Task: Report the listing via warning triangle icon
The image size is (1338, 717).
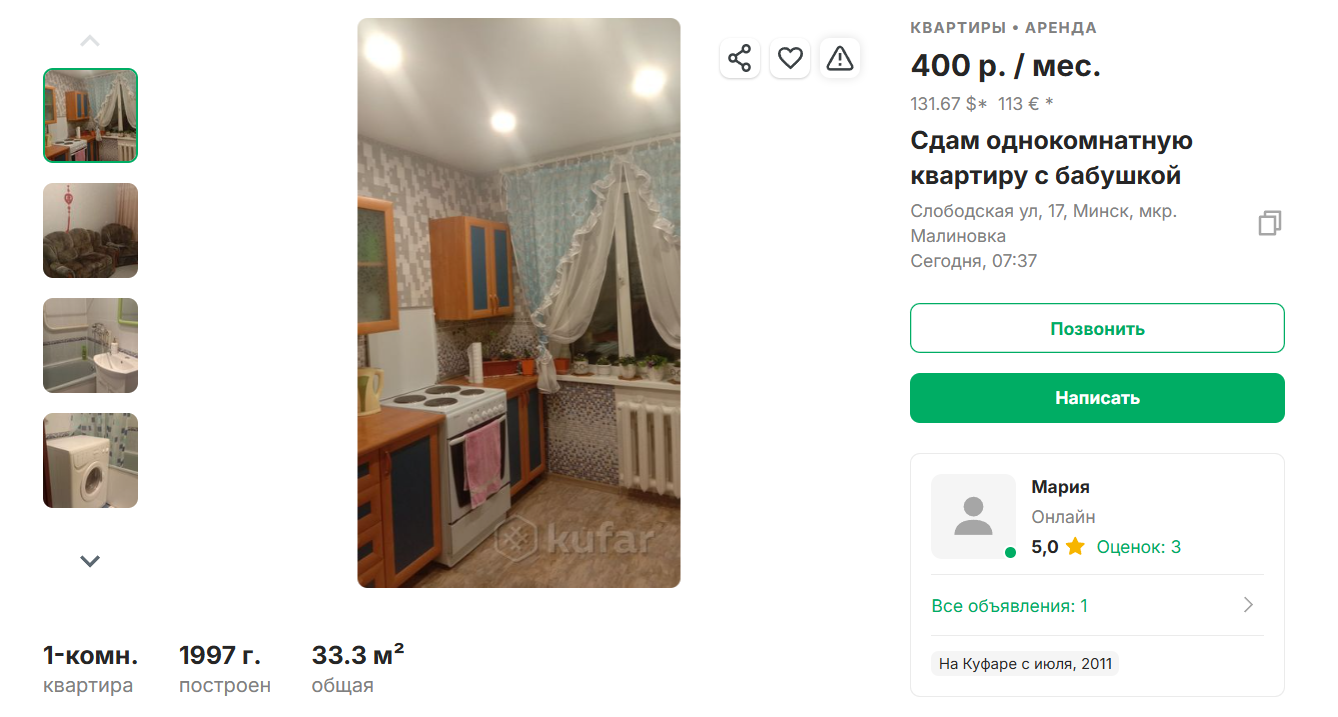Action: click(840, 58)
